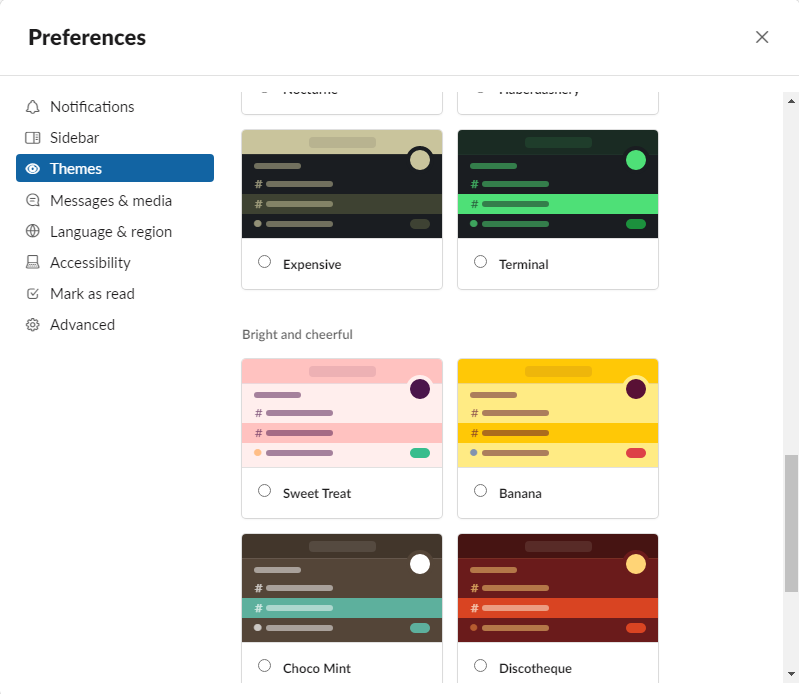Click the Notifications bell icon
Viewport: 799px width, 694px height.
point(33,107)
